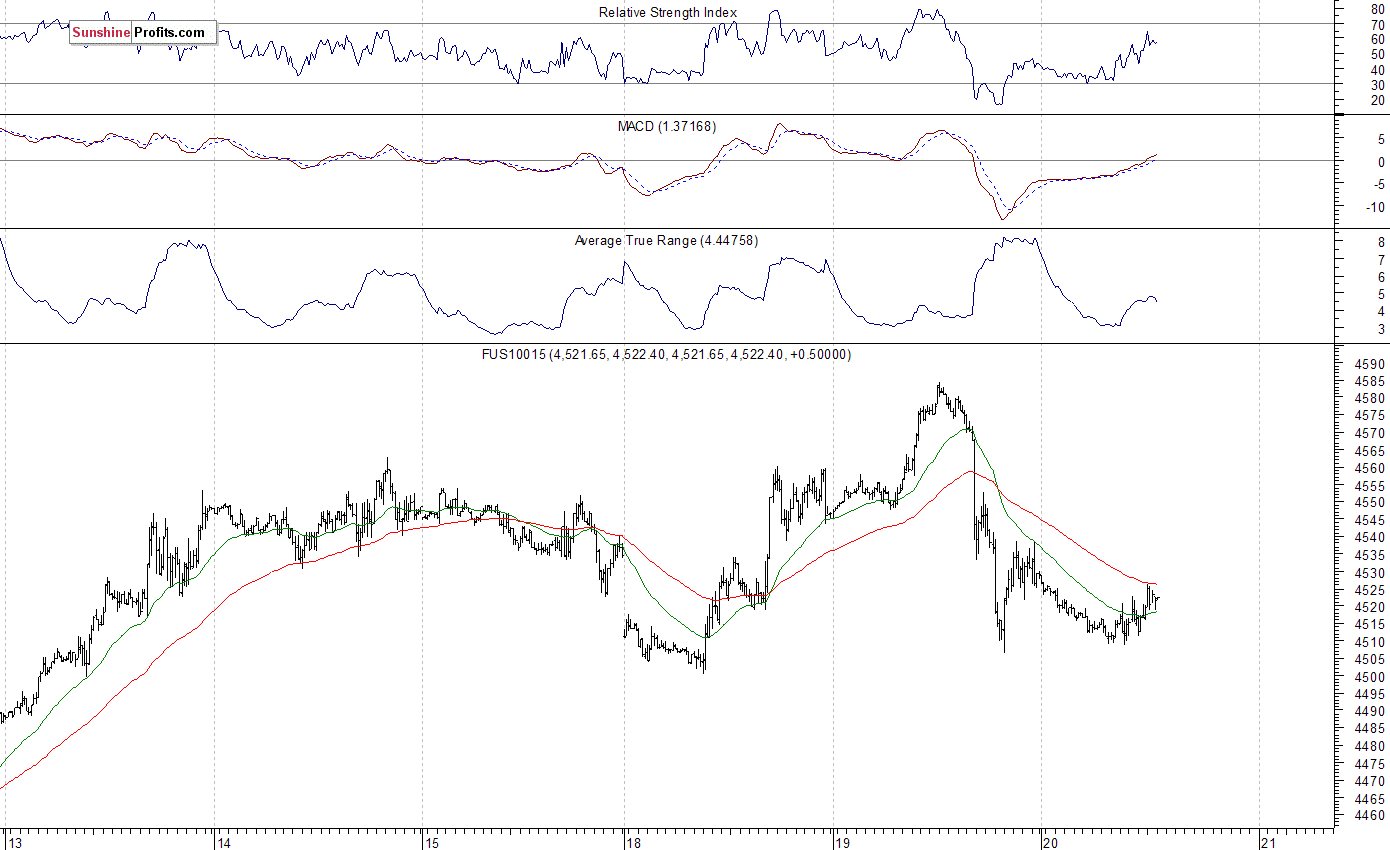Select price label 4540 on price axis

click(1372, 537)
